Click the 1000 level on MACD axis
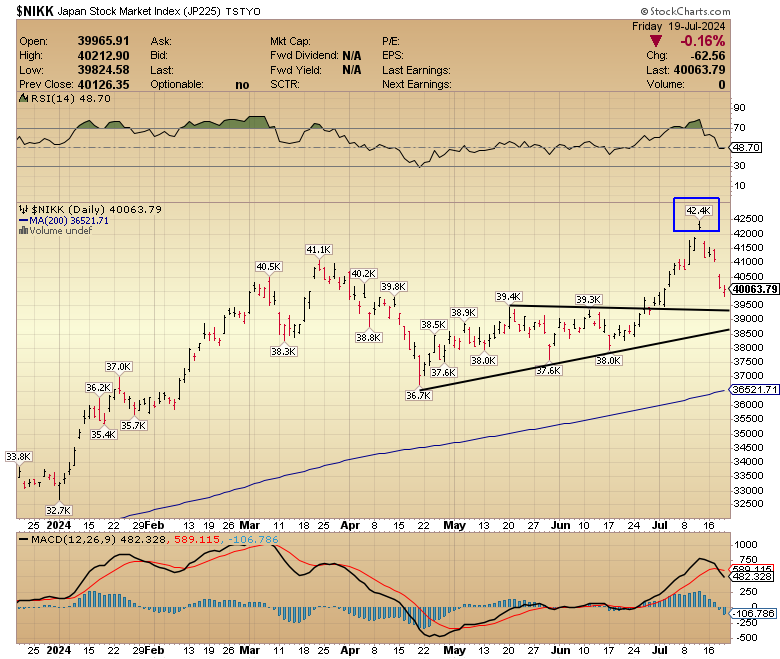Image resolution: width=780 pixels, height=659 pixels. 745,545
